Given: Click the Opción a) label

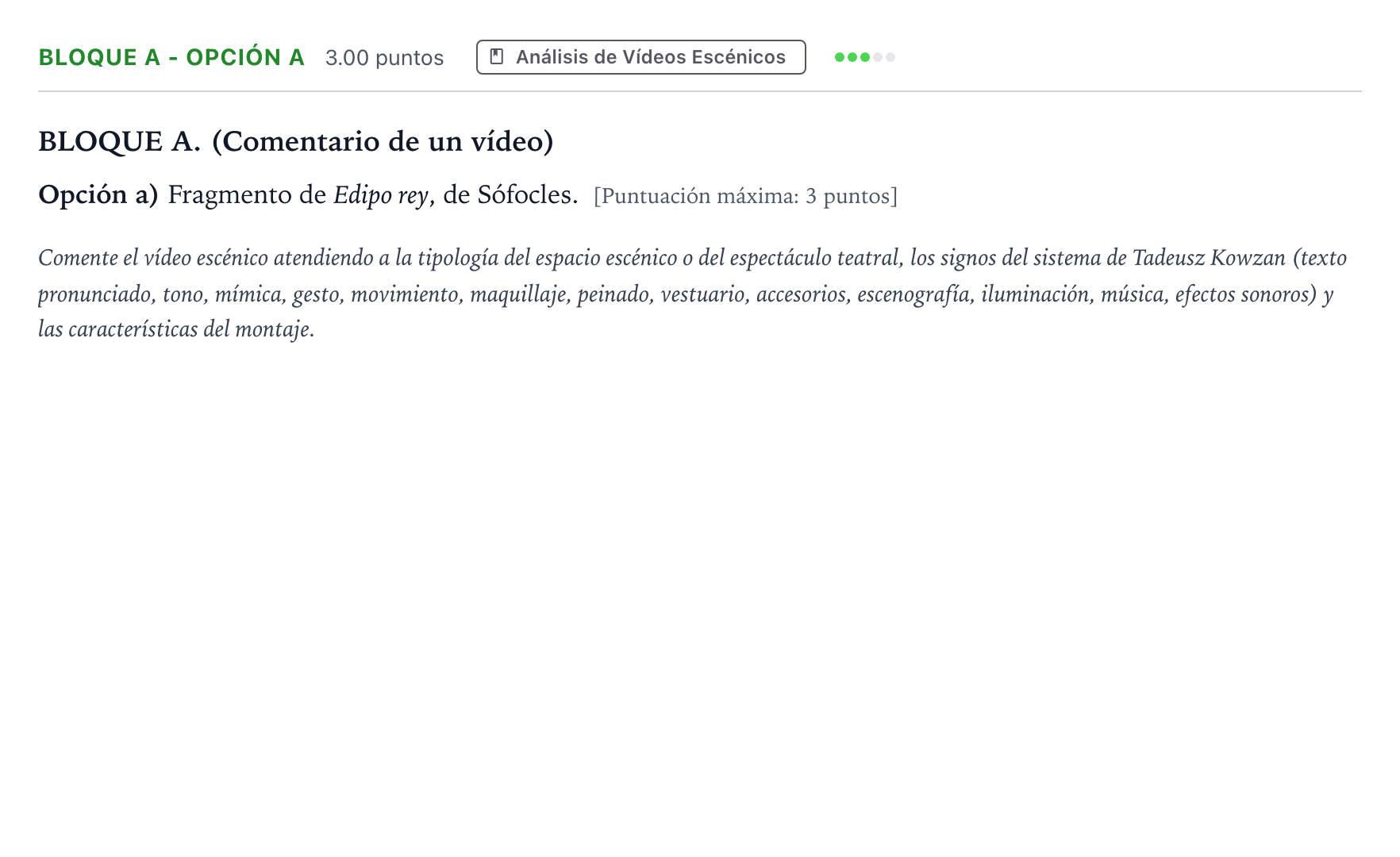Looking at the screenshot, I should (x=98, y=194).
